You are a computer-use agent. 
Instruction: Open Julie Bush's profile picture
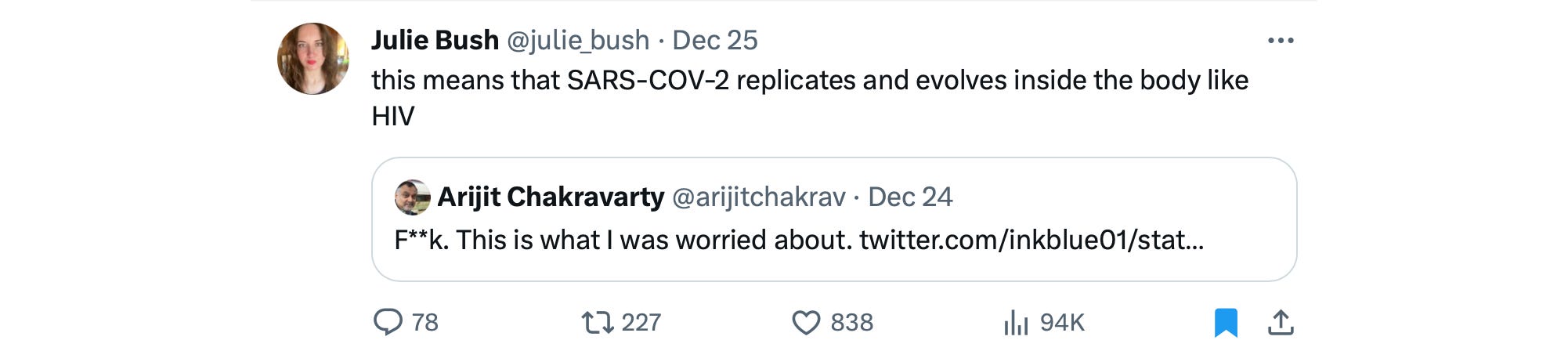(x=313, y=59)
